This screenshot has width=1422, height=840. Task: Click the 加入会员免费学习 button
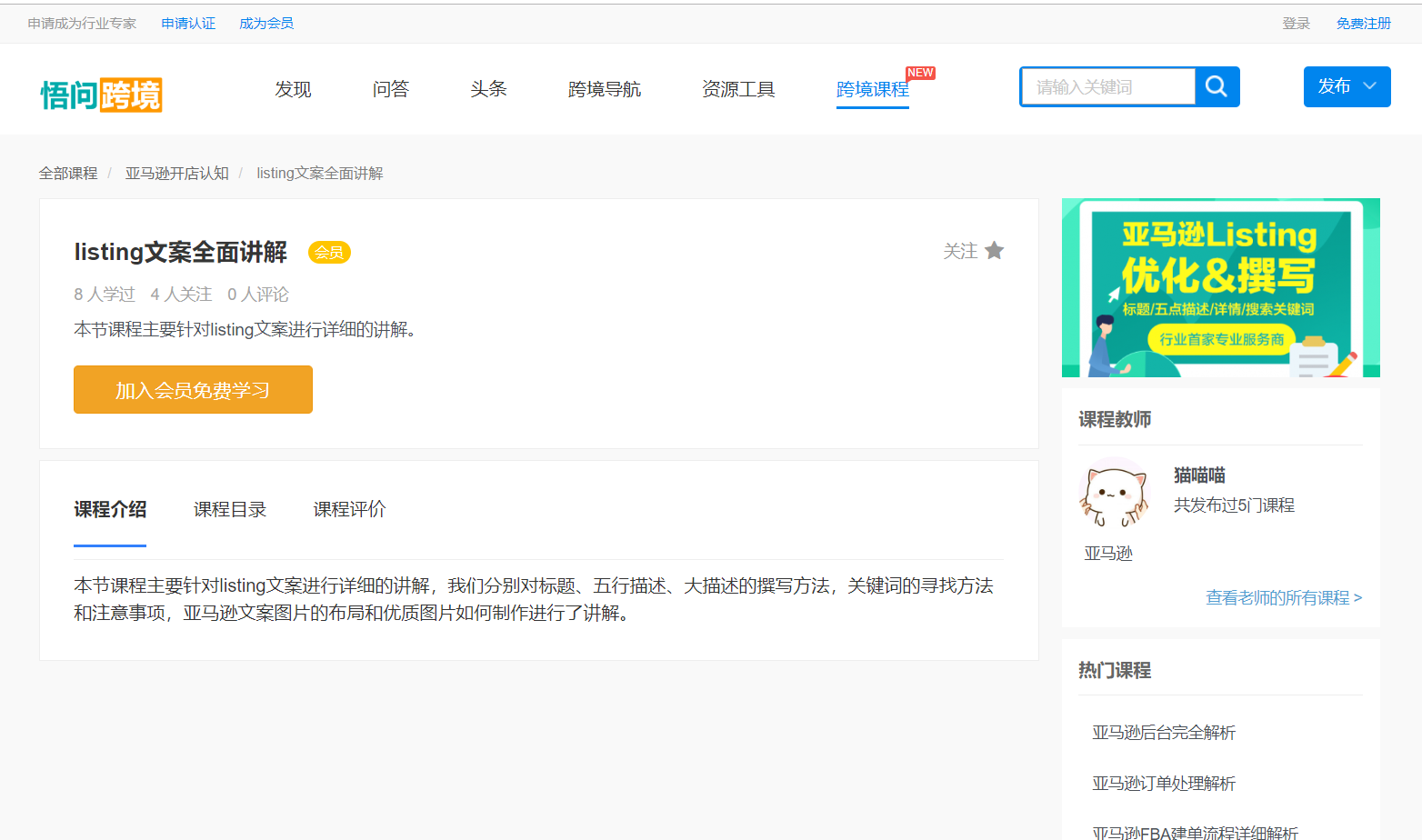click(x=193, y=390)
